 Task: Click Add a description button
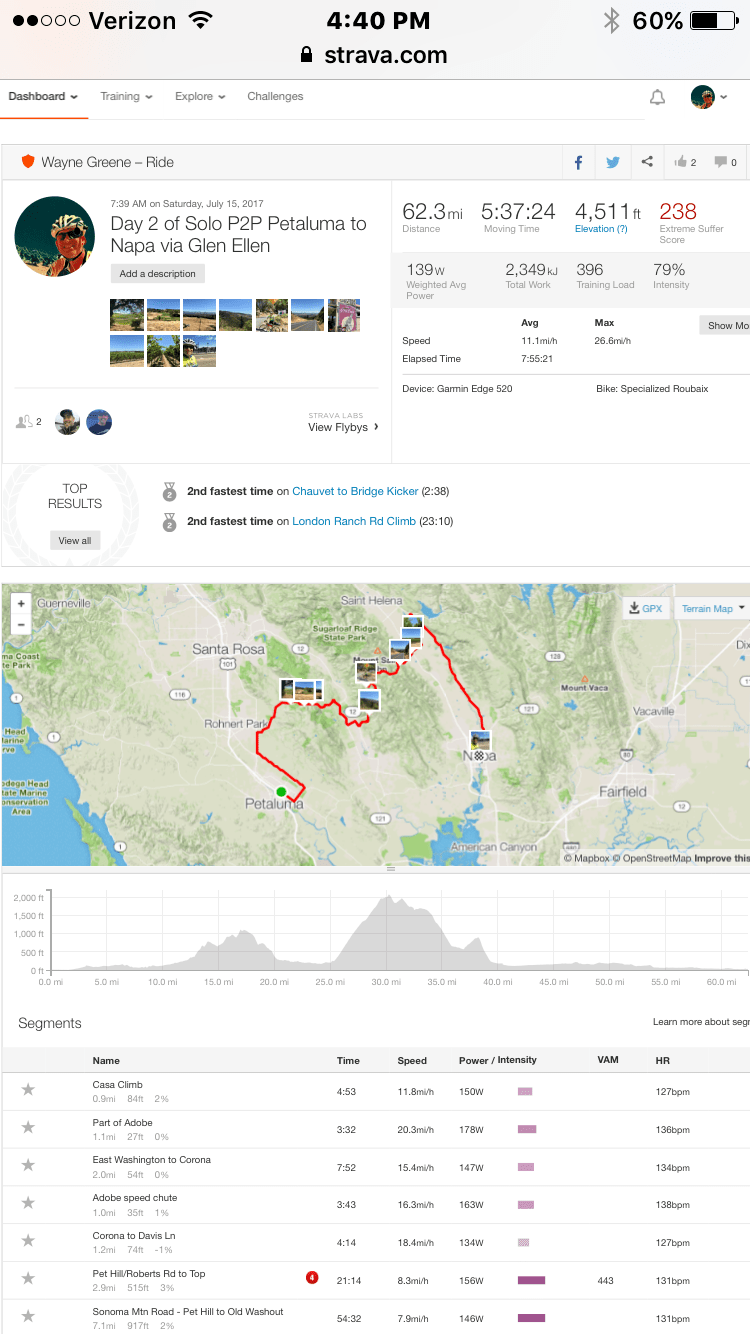[x=157, y=274]
